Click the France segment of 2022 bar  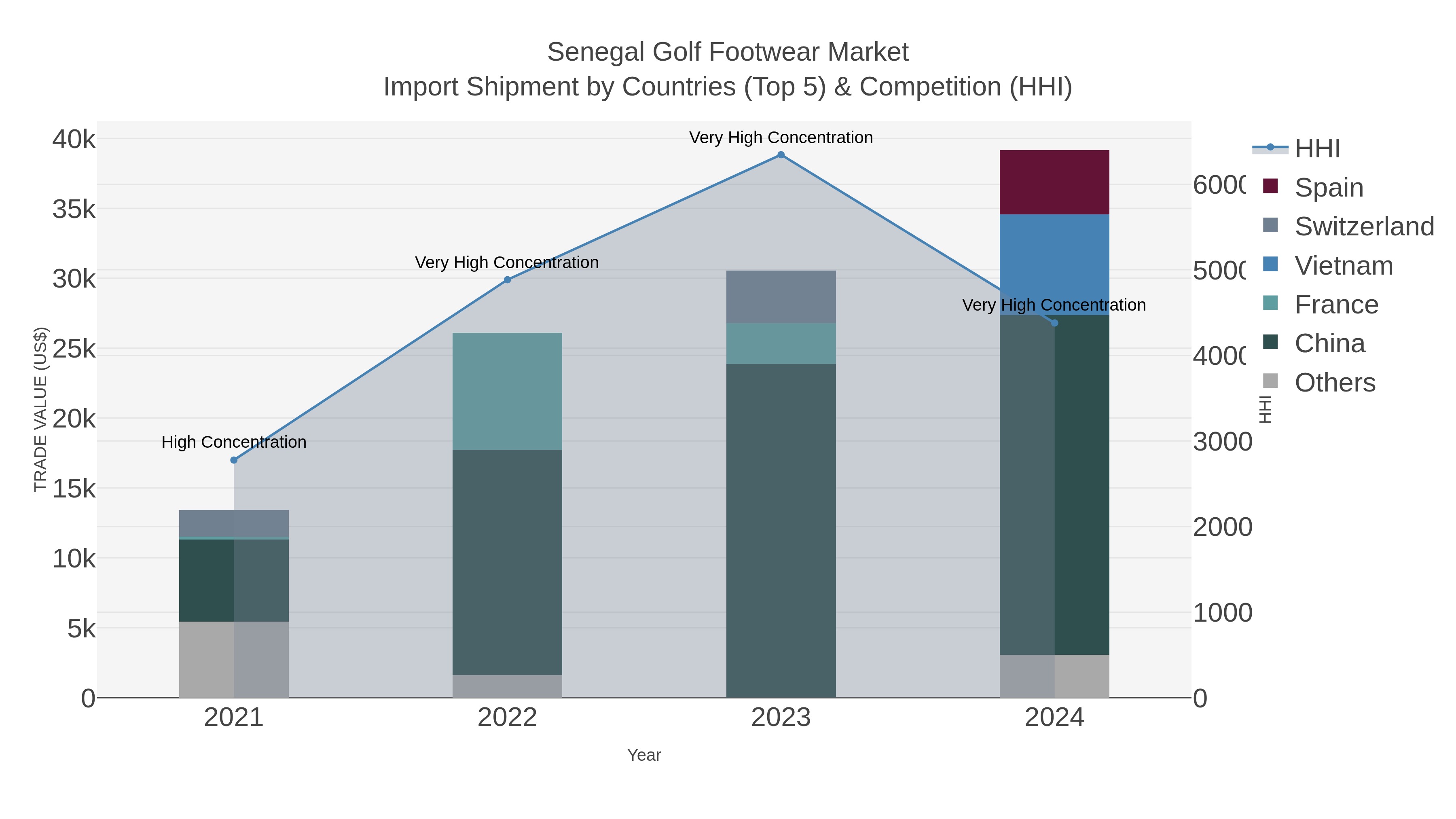click(x=508, y=391)
